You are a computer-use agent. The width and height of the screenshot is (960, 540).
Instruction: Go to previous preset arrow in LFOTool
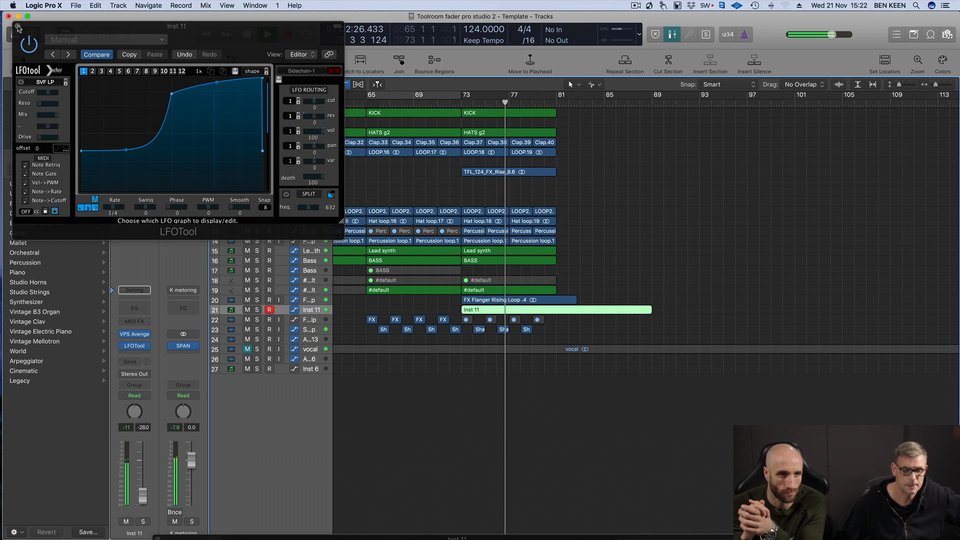[x=53, y=54]
